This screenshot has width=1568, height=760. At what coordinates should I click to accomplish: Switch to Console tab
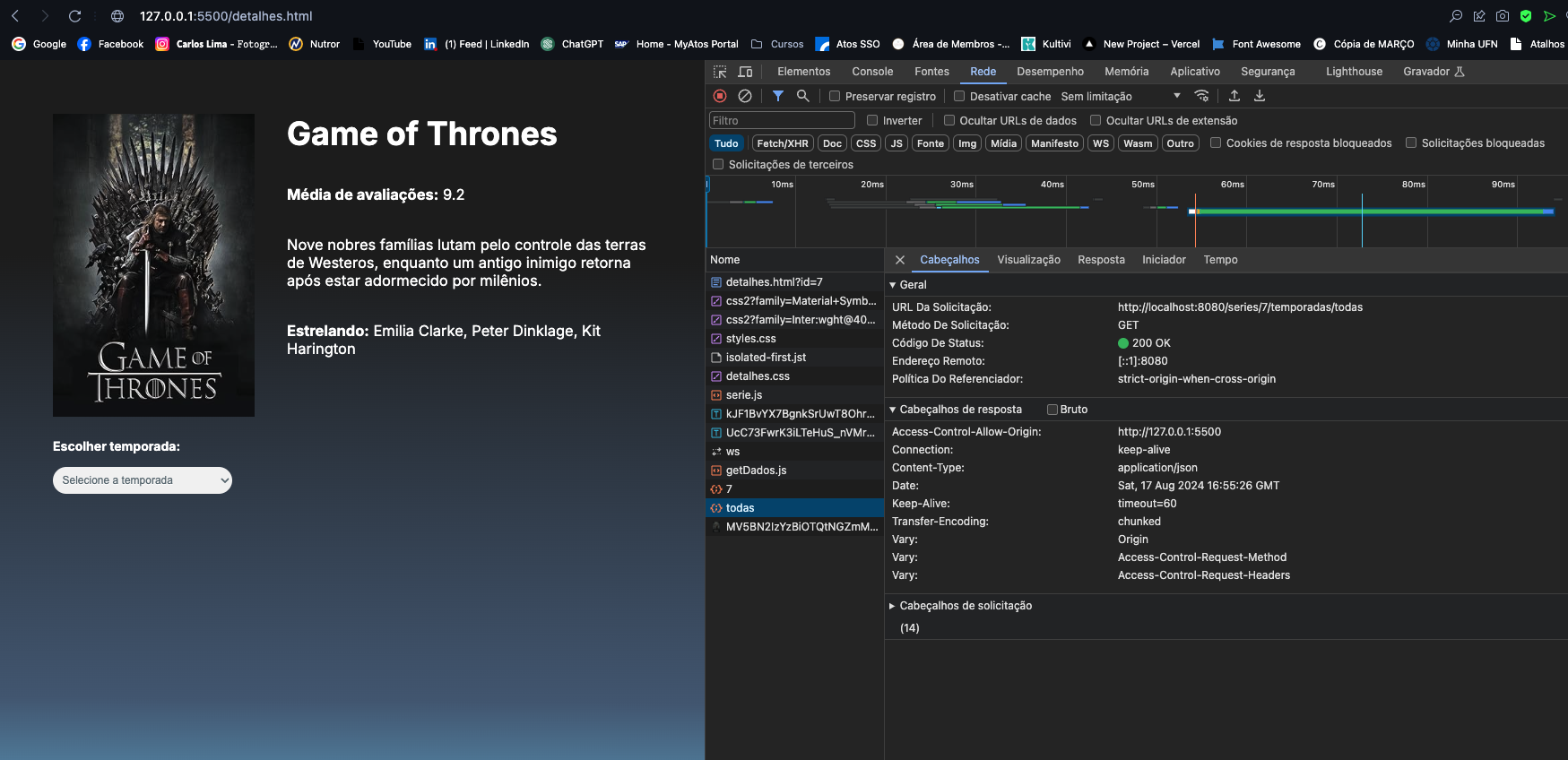[x=872, y=72]
